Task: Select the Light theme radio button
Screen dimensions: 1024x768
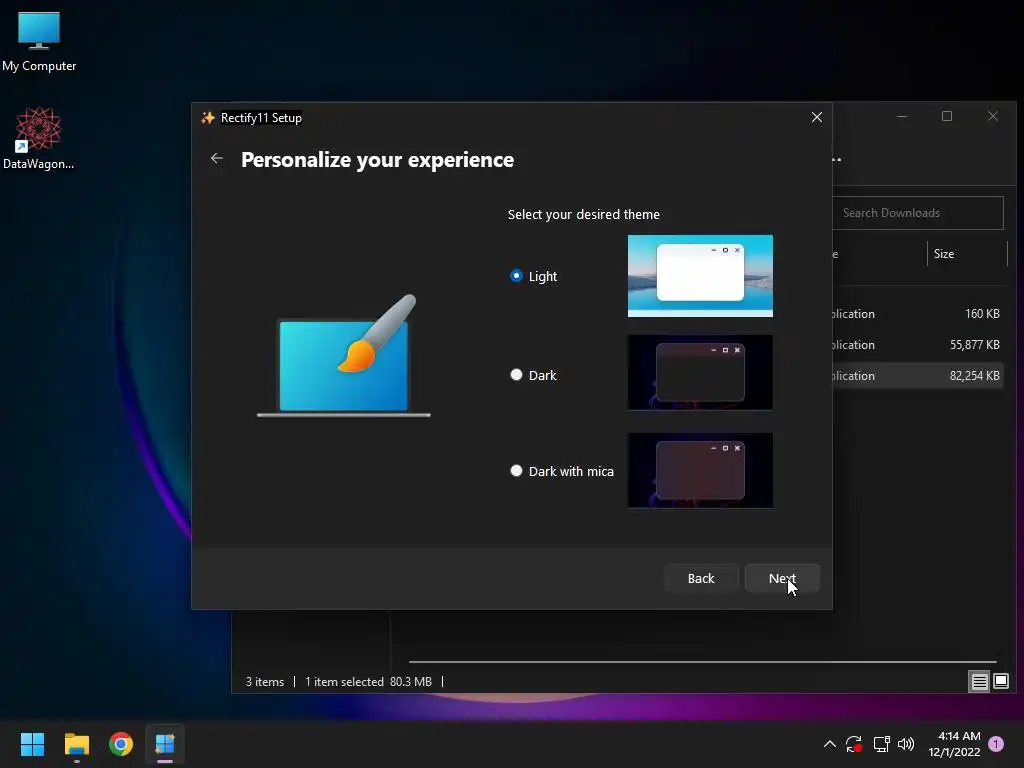Action: pos(516,276)
